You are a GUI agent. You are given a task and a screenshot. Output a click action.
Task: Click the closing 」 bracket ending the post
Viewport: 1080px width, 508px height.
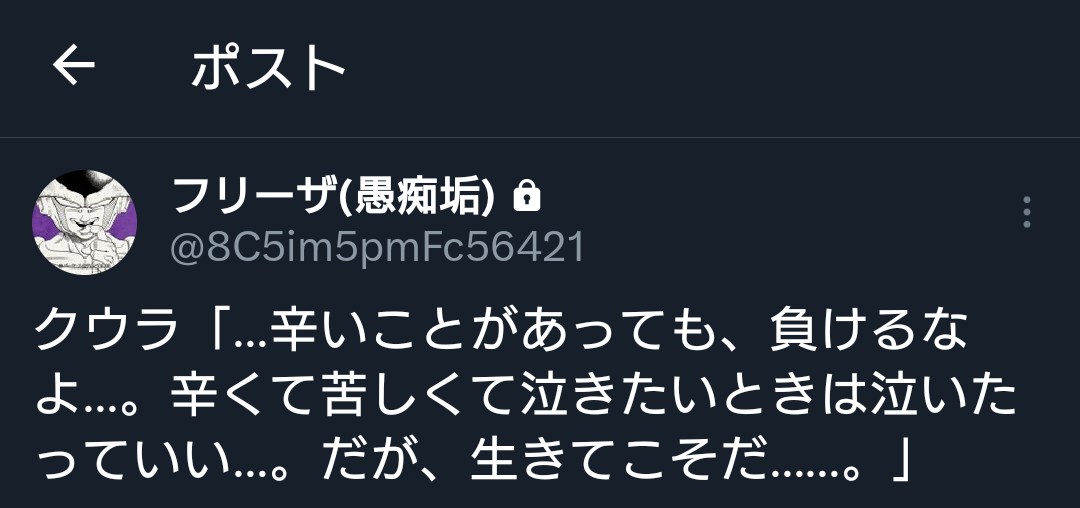tap(900, 465)
